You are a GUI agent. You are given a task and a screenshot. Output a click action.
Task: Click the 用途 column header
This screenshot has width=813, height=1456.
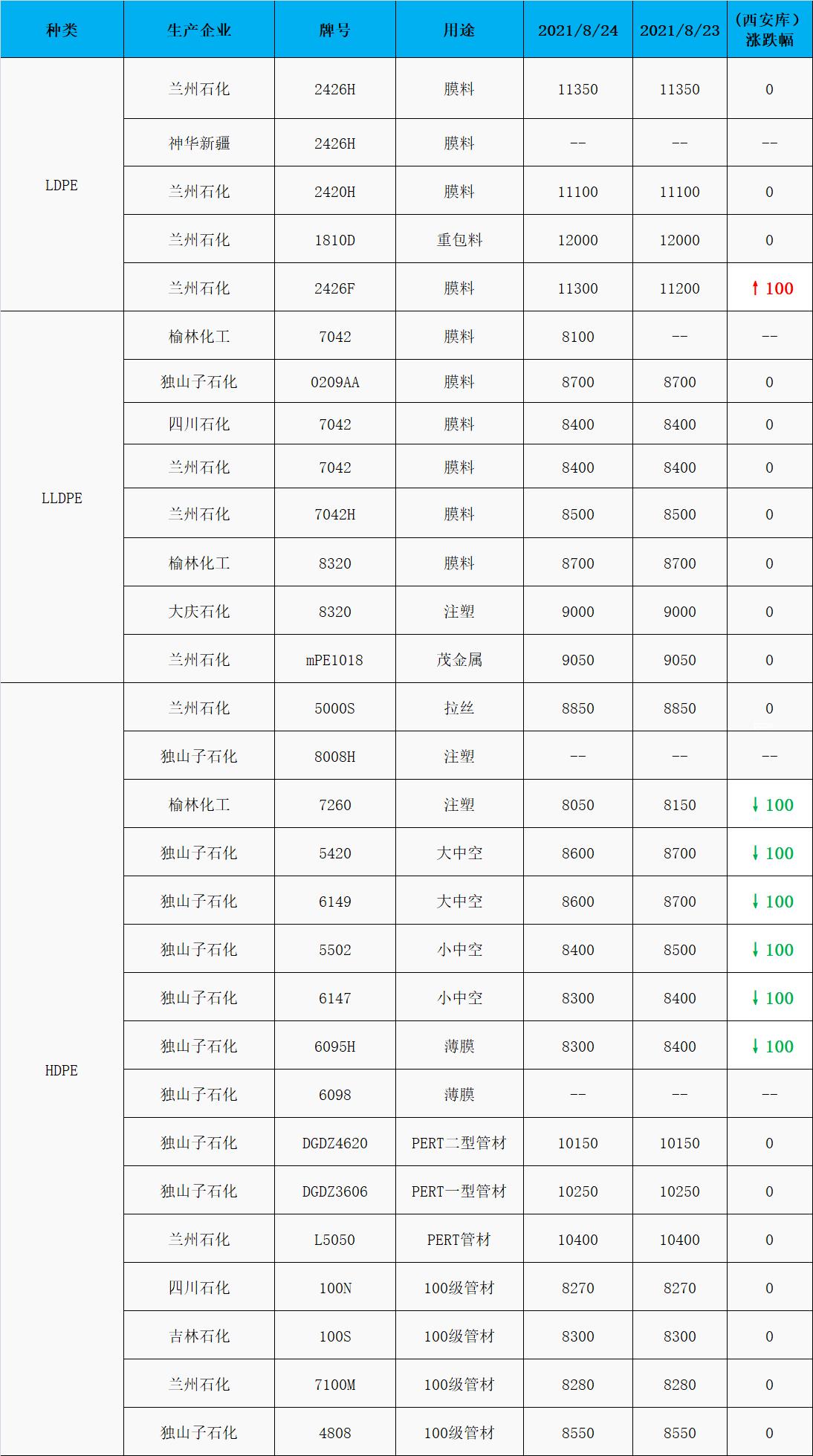[459, 30]
